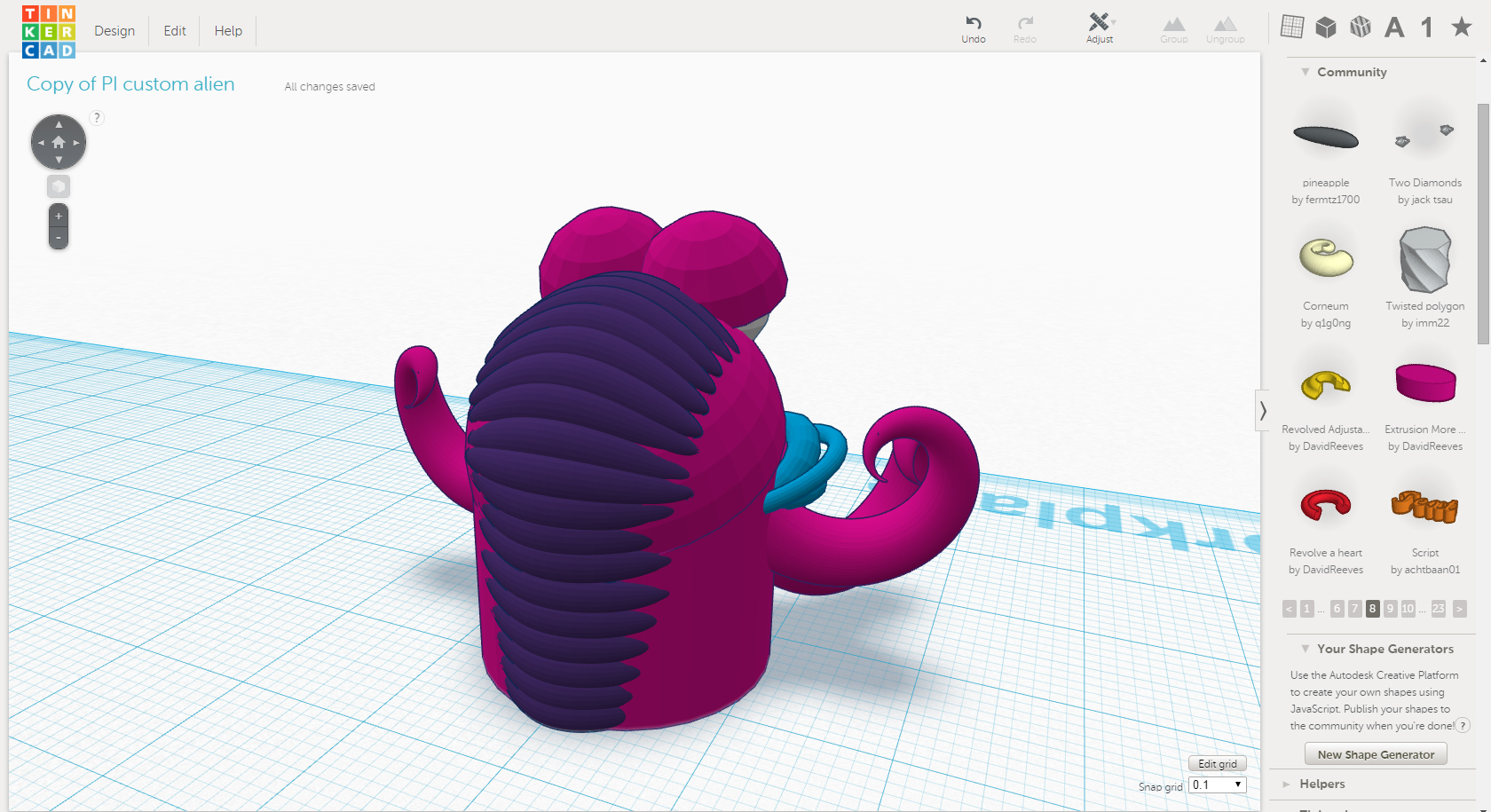Orbit view up using top arrow

(59, 124)
